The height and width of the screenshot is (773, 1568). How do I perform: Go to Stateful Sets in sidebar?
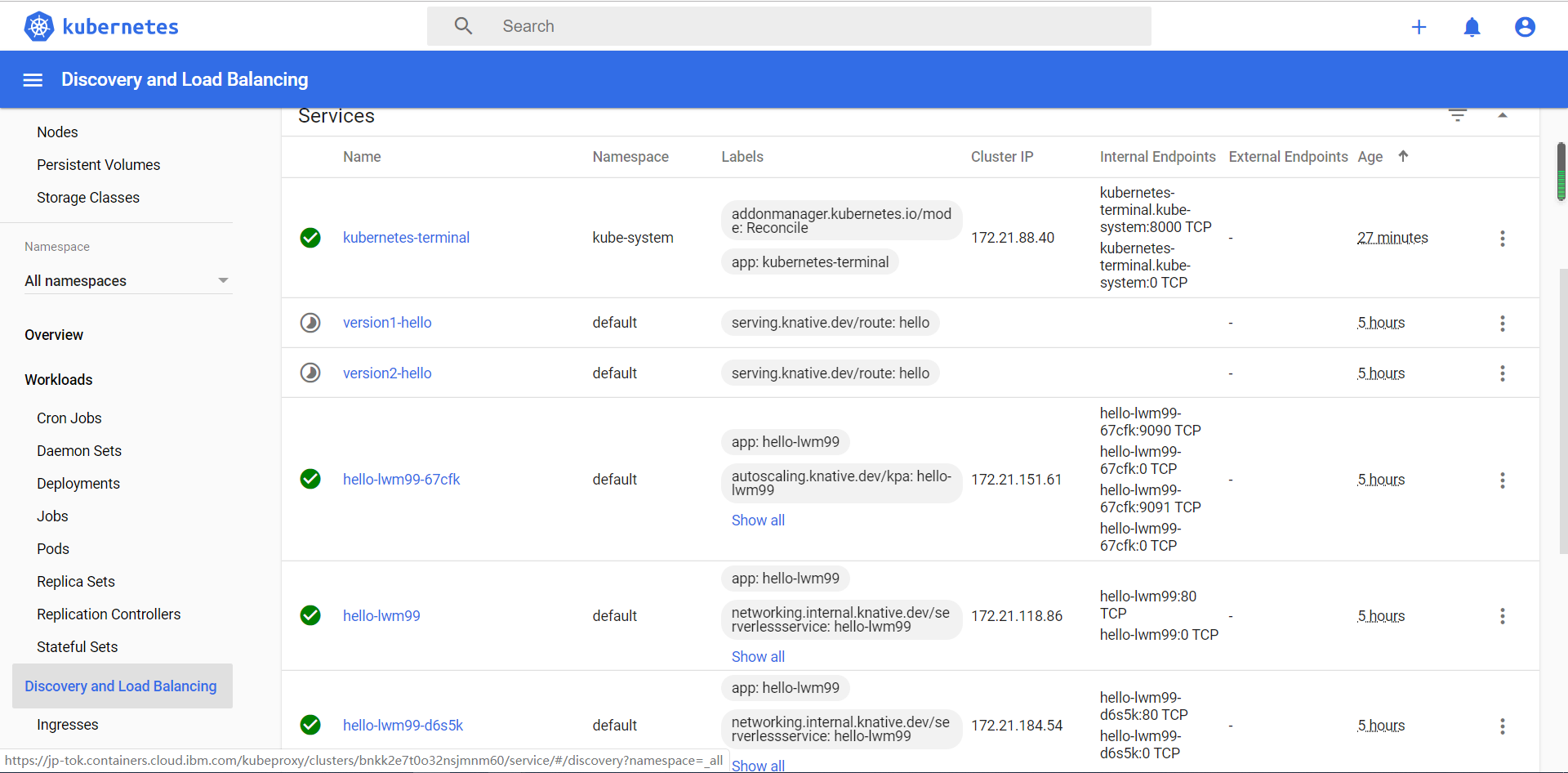coord(78,647)
